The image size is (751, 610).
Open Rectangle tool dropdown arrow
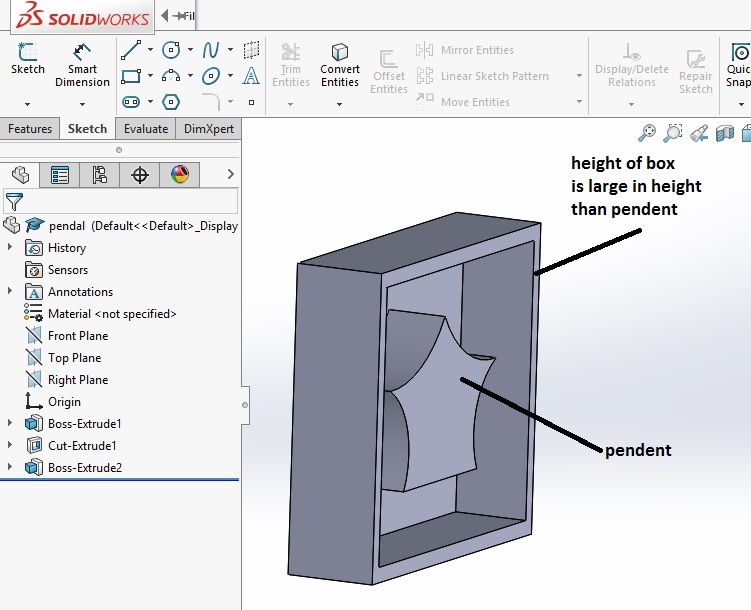(150, 76)
